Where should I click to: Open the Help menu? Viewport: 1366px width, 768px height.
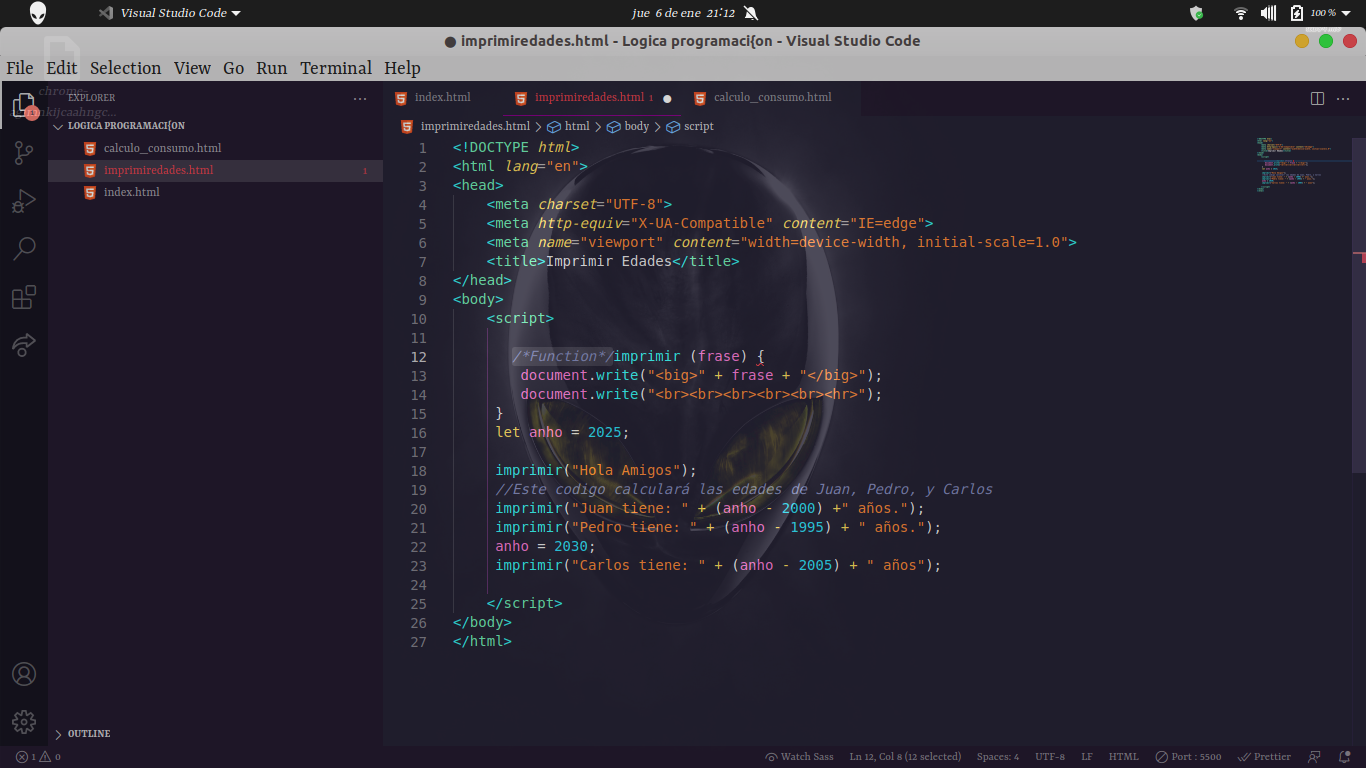click(402, 68)
